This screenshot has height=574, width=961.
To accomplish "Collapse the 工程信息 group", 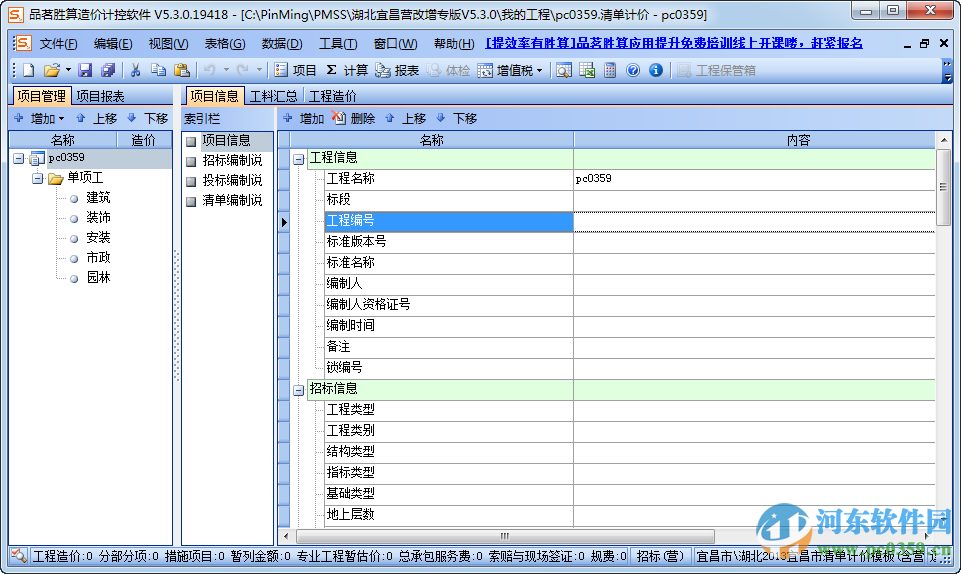I will click(x=298, y=159).
